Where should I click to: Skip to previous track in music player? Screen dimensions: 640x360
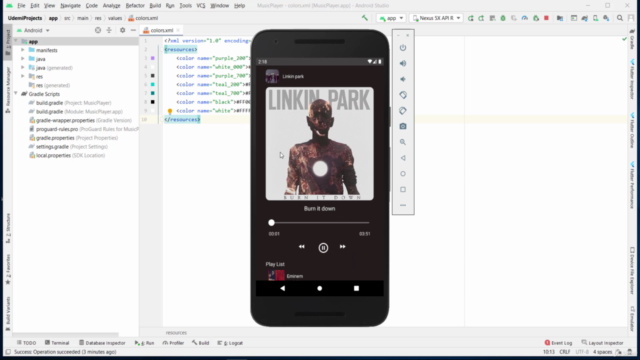click(x=301, y=247)
